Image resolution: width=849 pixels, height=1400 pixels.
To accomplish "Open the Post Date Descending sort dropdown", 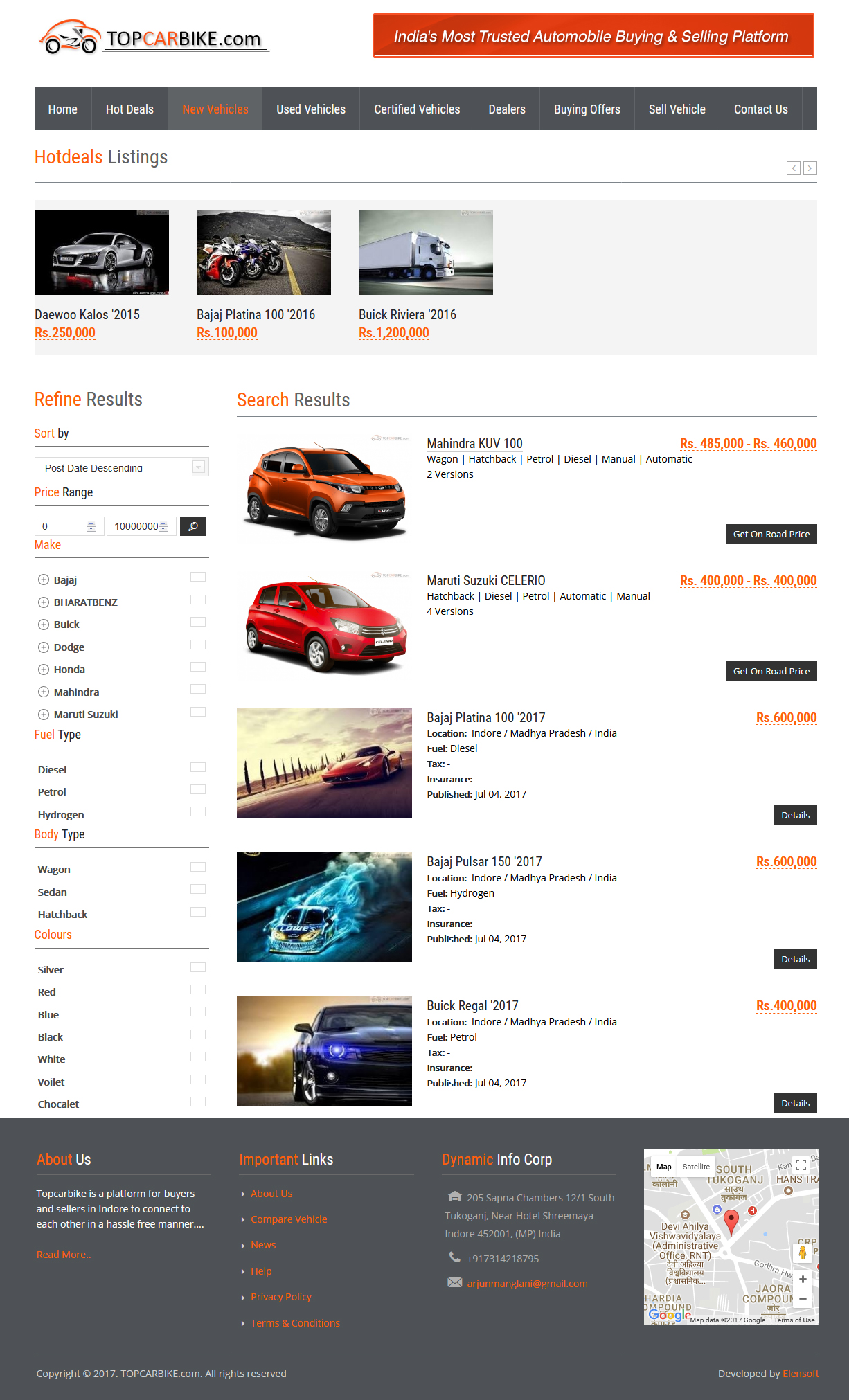I will (x=121, y=467).
